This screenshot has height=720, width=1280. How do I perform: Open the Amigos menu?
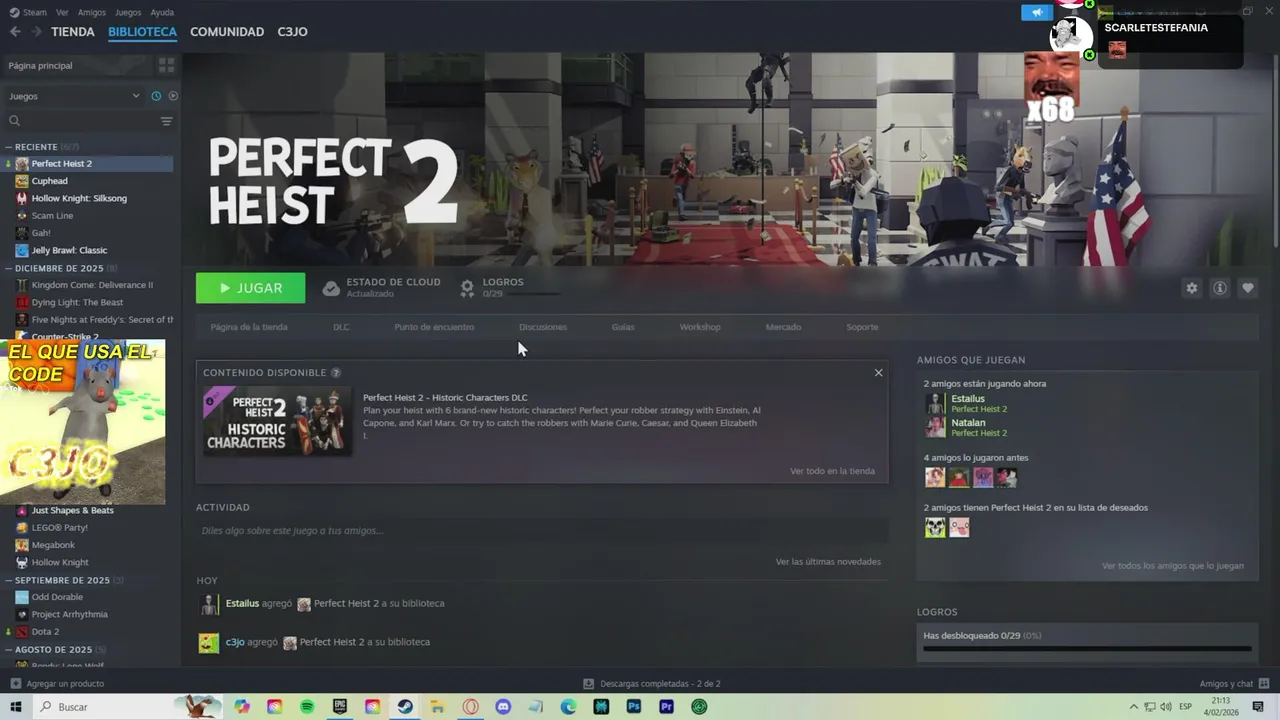tap(91, 12)
